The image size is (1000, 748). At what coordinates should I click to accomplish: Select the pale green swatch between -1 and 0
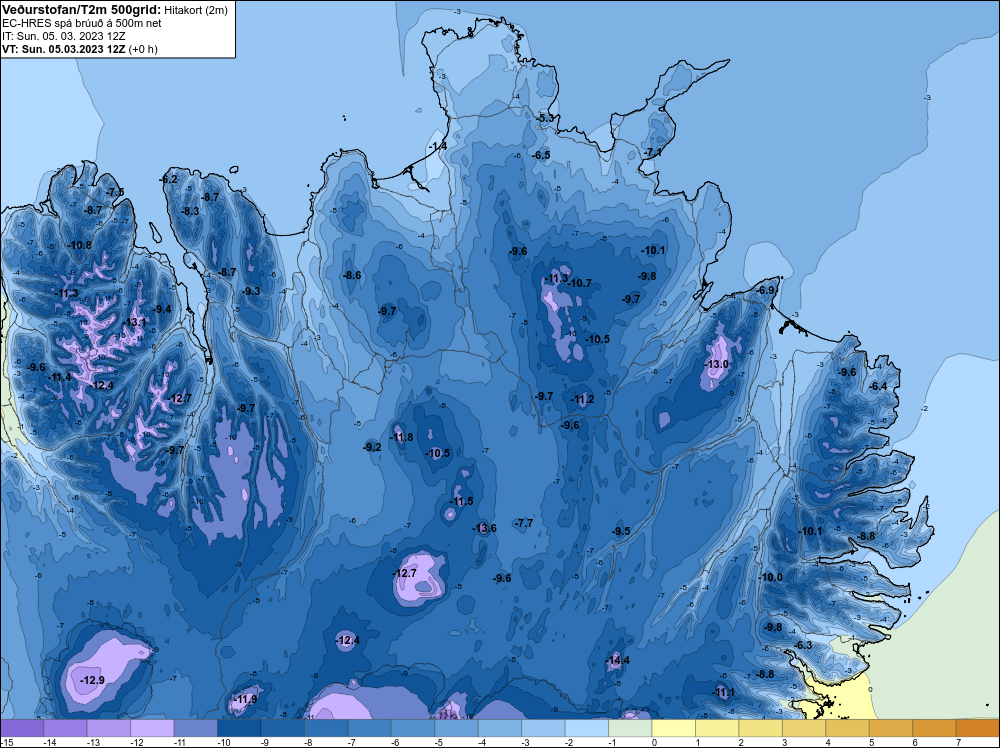(x=630, y=728)
